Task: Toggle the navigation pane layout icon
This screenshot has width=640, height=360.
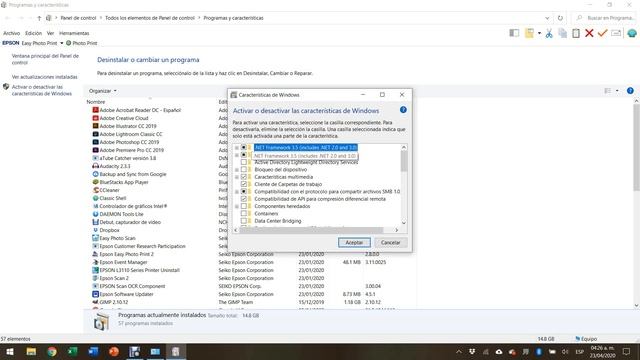Action: point(514,33)
